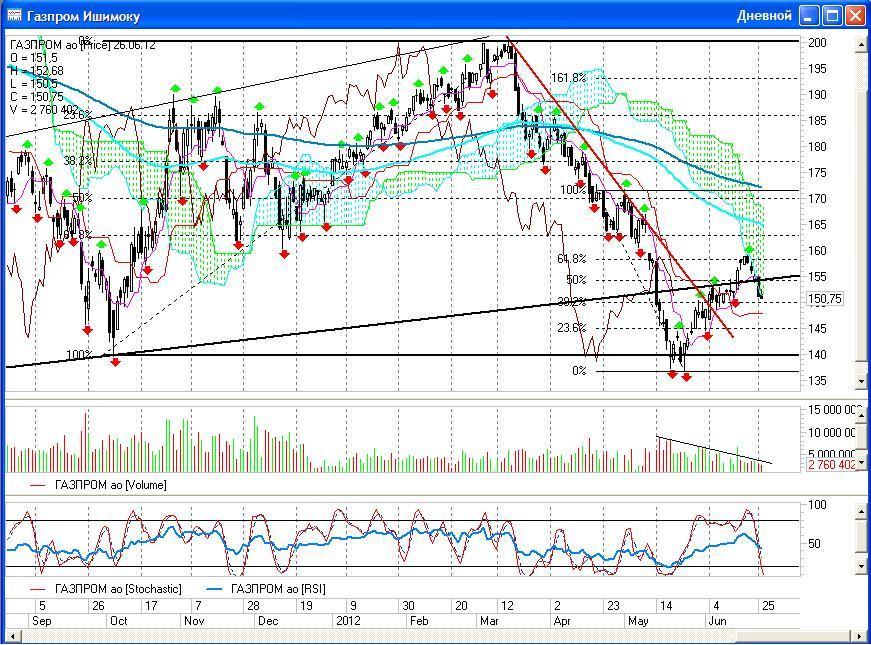Minimize the Газпром Ишимоку chart window
This screenshot has width=871, height=645.
(x=809, y=16)
